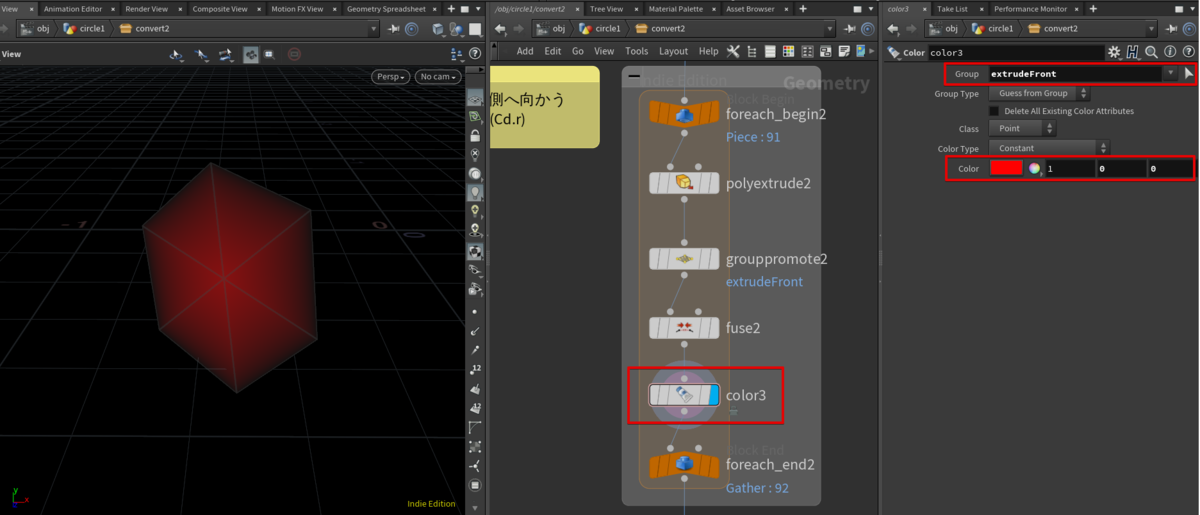Toggle the blue display flag on color3 node
The height and width of the screenshot is (515, 1200).
713,395
